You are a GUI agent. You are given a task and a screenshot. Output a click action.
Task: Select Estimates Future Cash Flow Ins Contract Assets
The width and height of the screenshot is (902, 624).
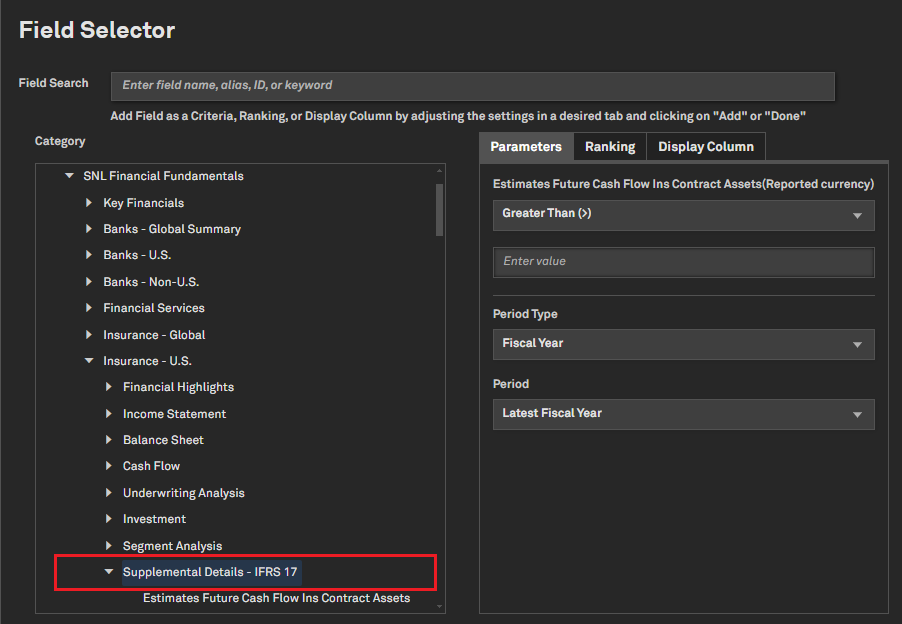[276, 598]
